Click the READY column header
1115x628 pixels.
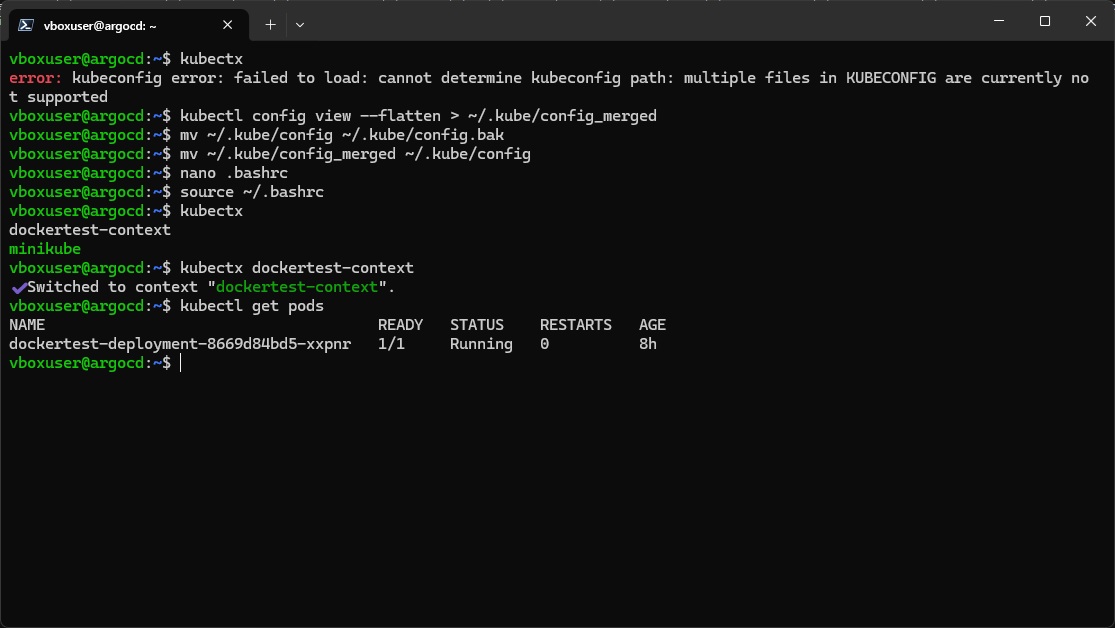[x=400, y=325]
